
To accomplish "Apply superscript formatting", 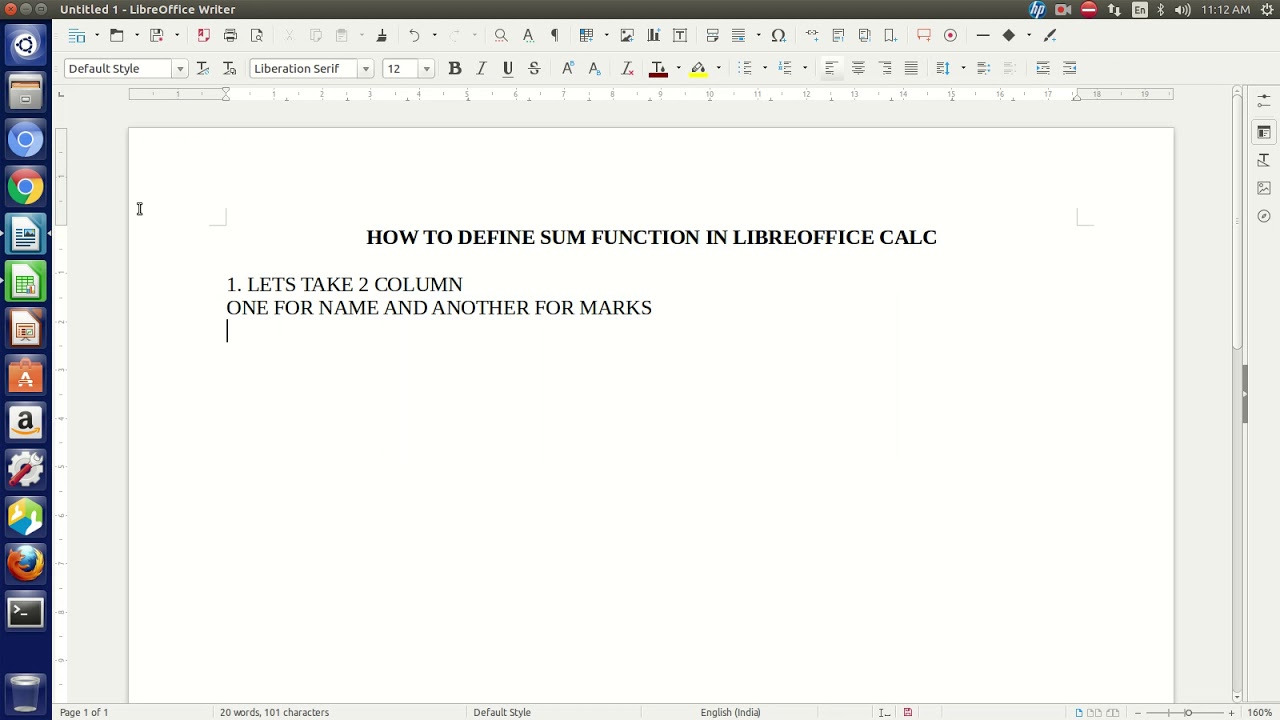I will tap(567, 68).
